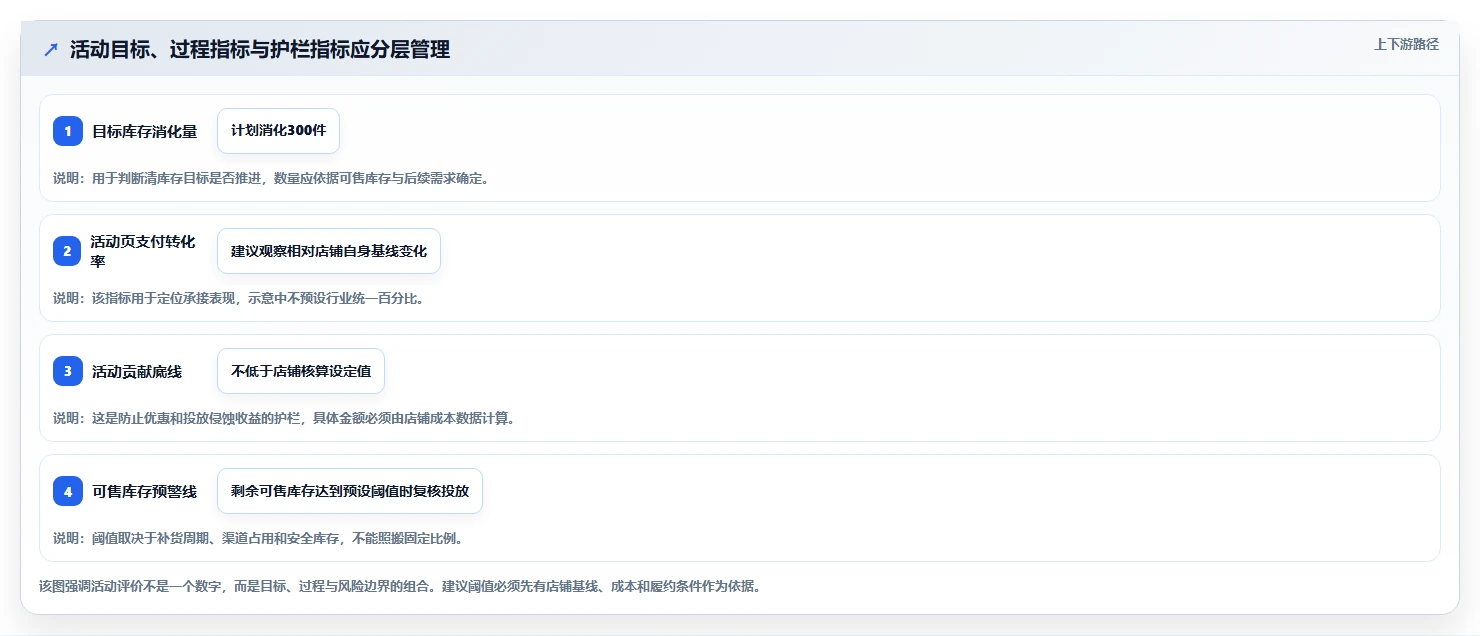Click the note starting 说明：该指标用于定位承接表现

(239, 298)
